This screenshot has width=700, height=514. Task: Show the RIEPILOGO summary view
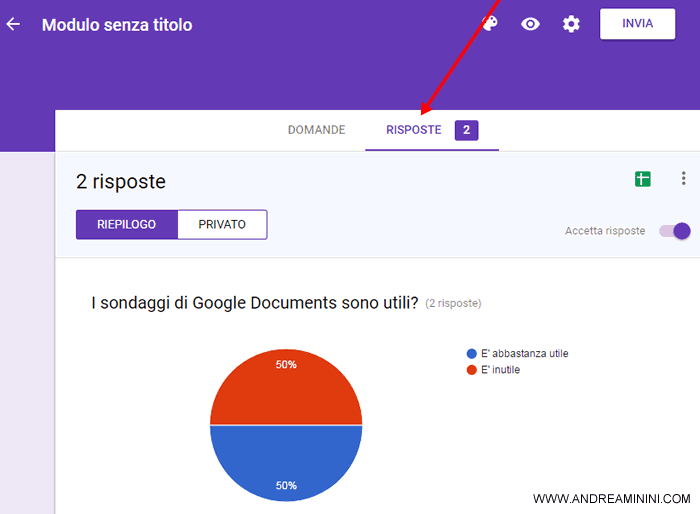pyautogui.click(x=127, y=224)
